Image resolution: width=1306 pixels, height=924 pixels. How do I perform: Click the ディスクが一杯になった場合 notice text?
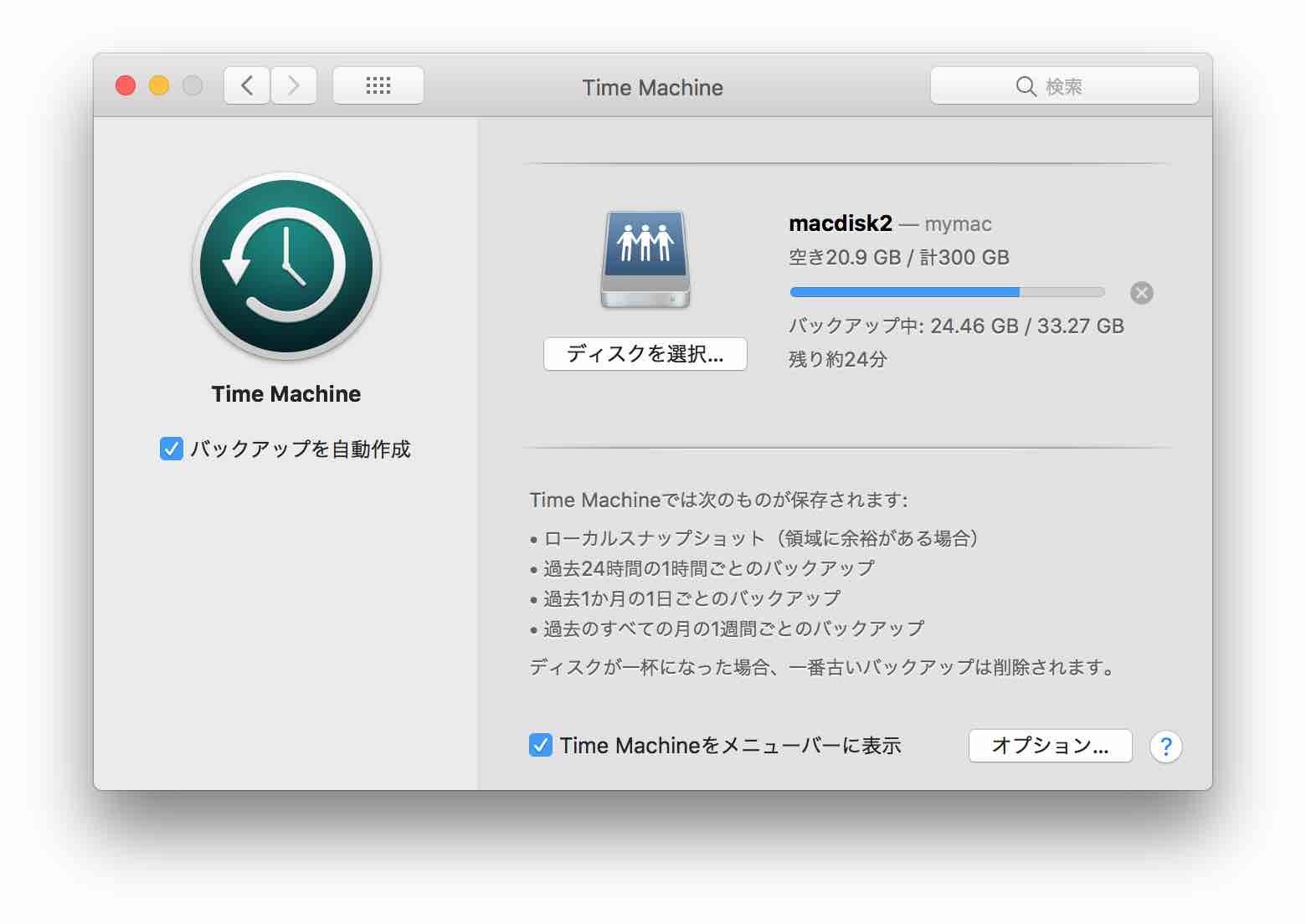pos(823,668)
